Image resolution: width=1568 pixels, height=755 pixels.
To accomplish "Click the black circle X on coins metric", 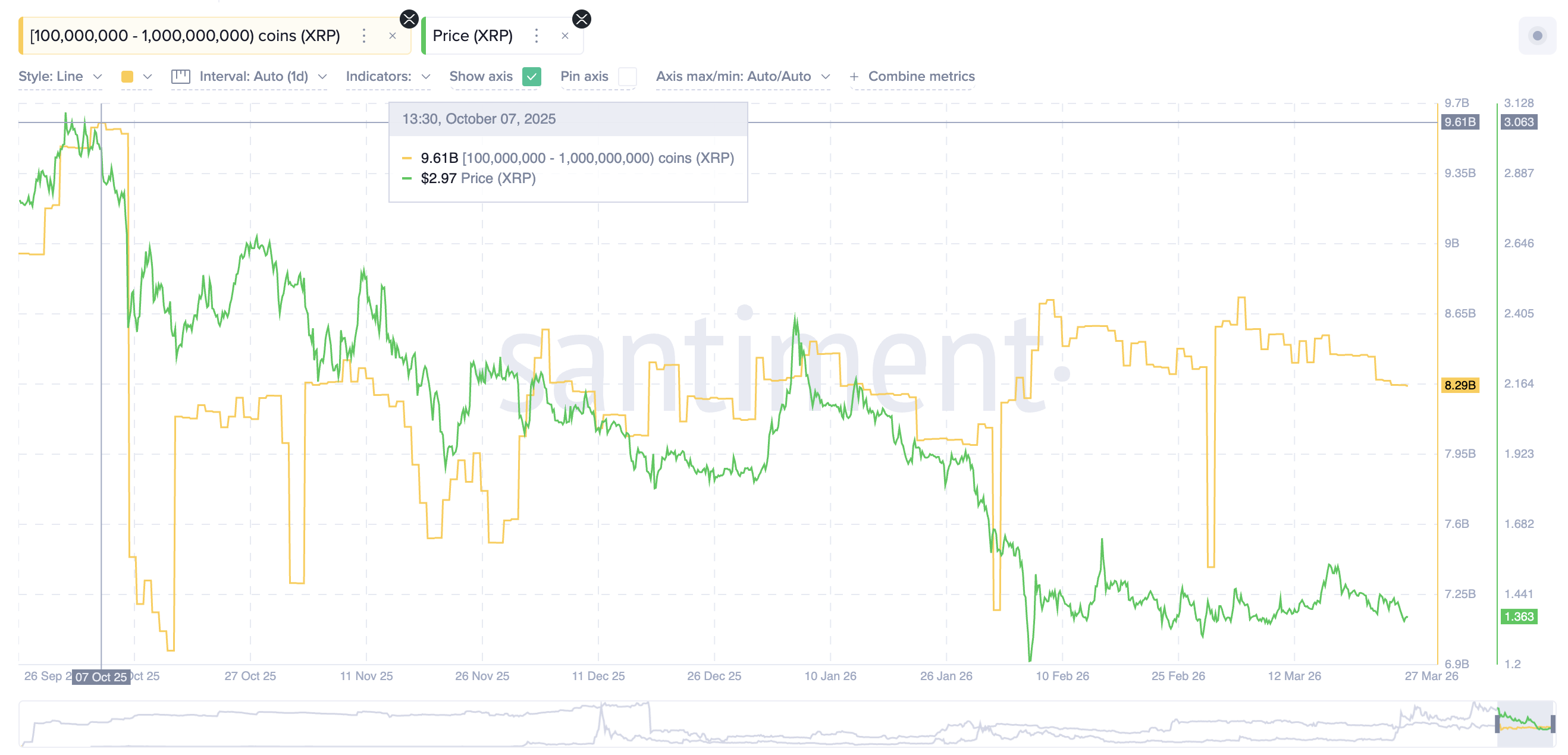I will click(409, 19).
